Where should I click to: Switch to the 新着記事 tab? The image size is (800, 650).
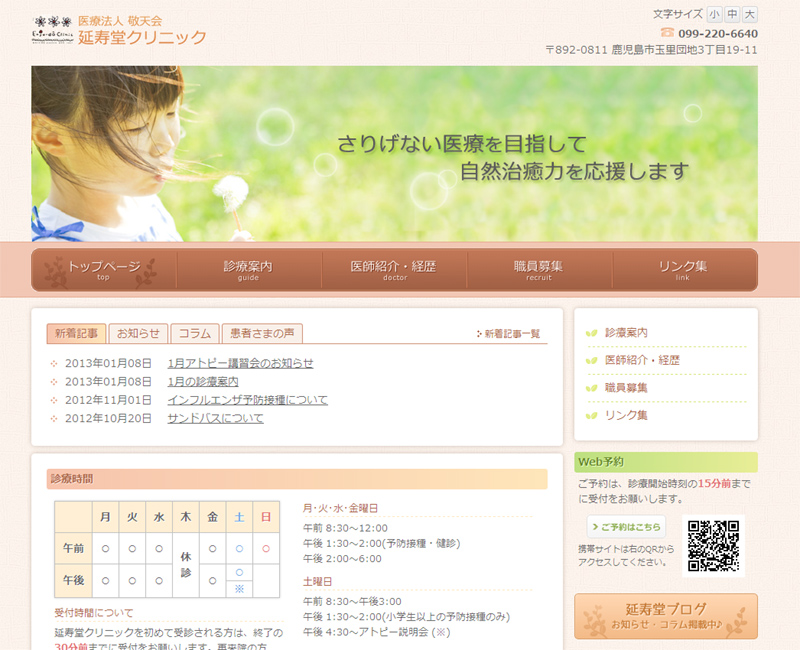pyautogui.click(x=77, y=334)
